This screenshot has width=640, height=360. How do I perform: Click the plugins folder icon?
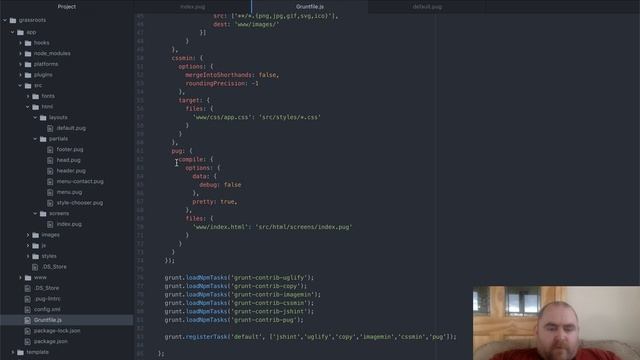click(28, 75)
